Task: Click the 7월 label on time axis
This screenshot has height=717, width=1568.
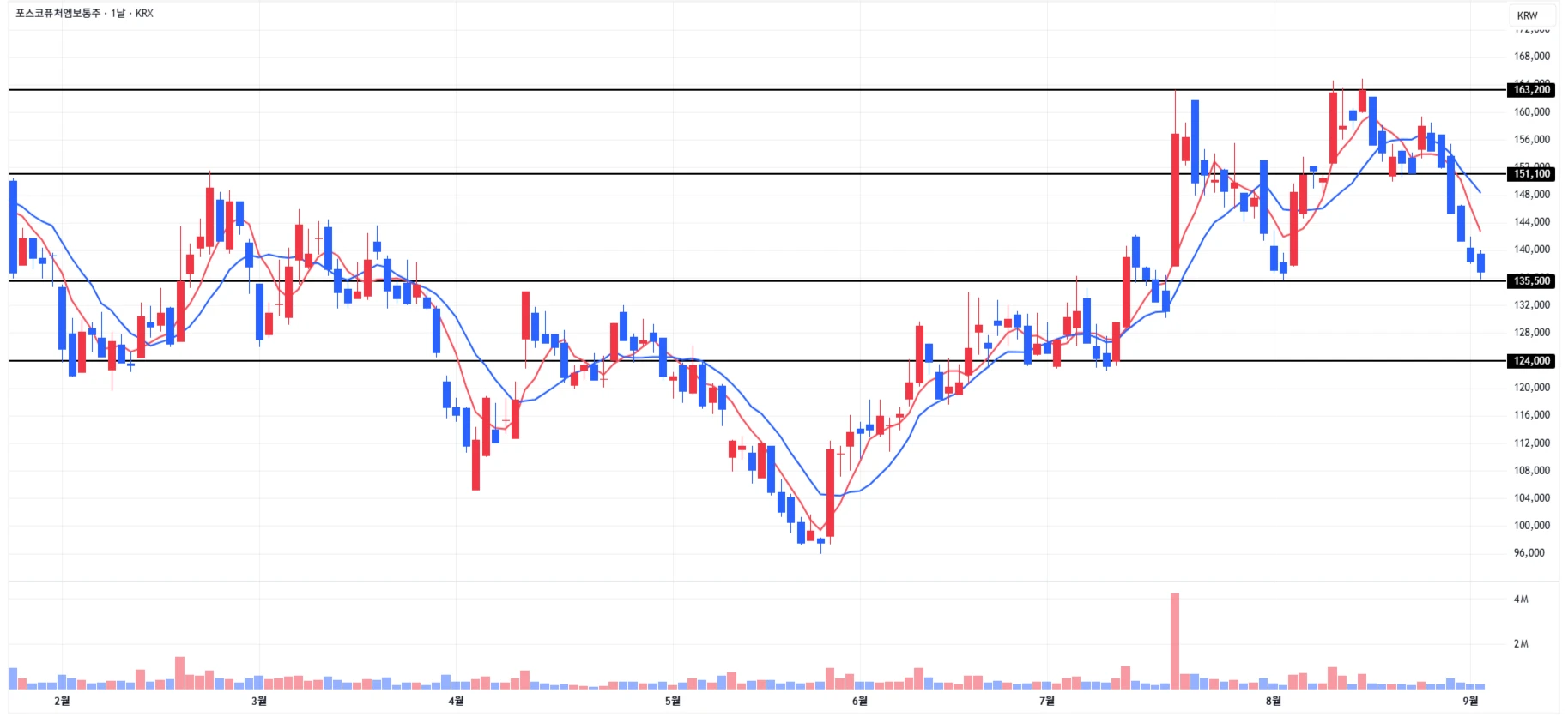Action: 1046,701
